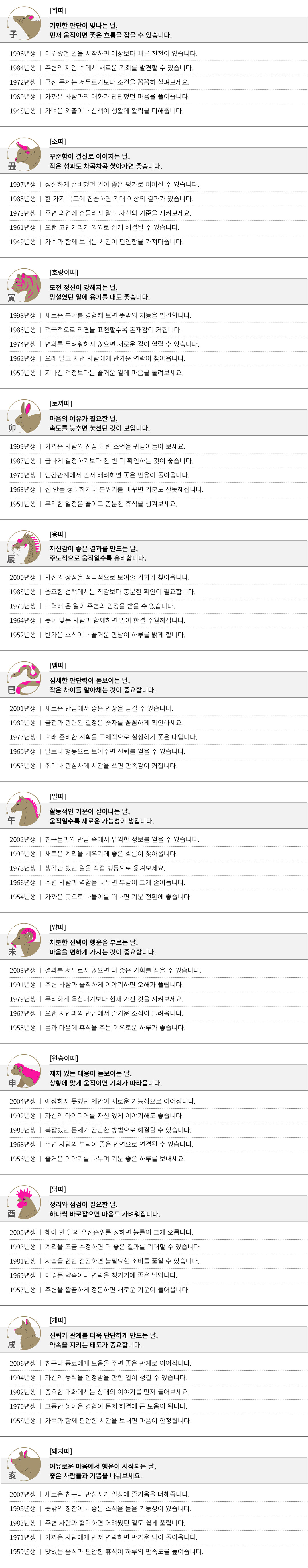Click the ox zodiac icon

click(x=24, y=155)
